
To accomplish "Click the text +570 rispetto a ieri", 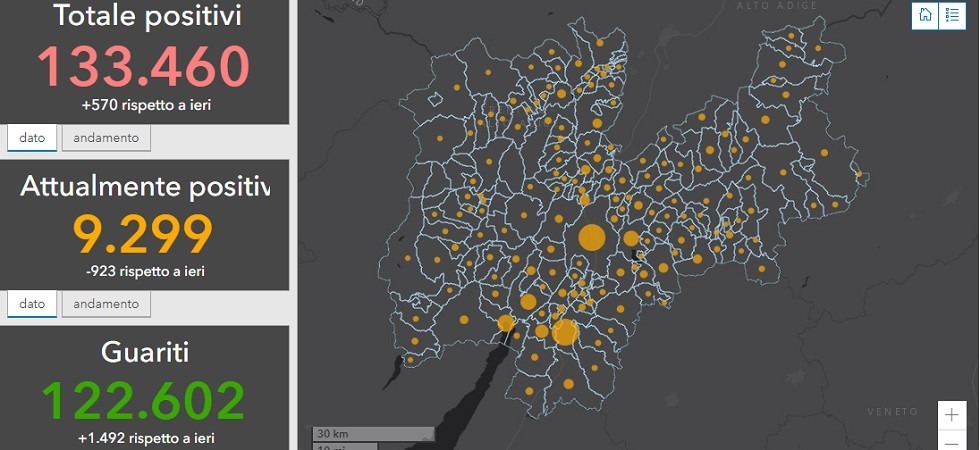I will click(146, 105).
